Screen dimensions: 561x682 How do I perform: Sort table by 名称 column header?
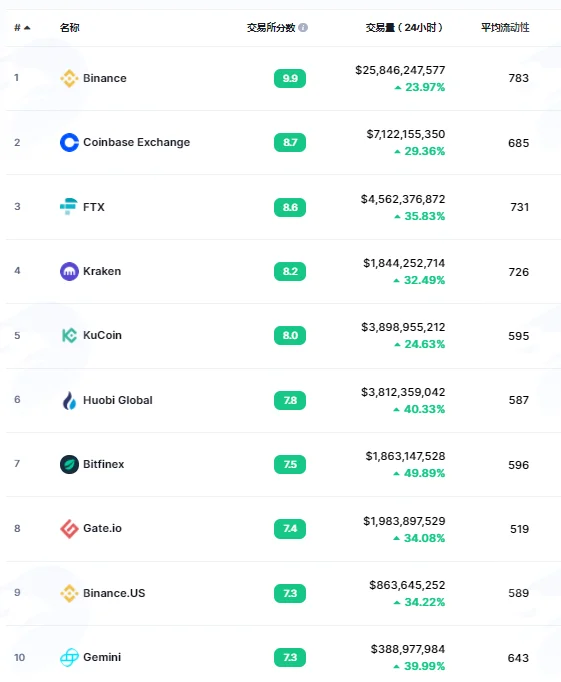click(70, 28)
